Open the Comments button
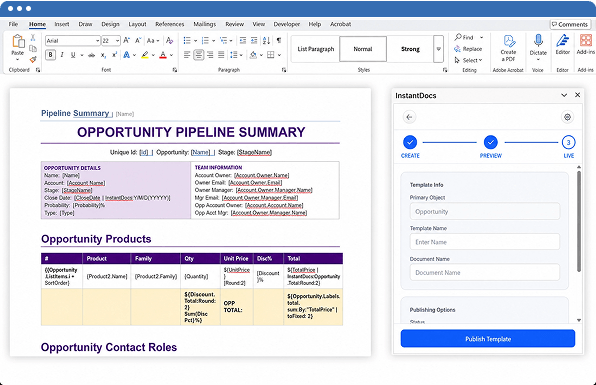Image resolution: width=596 pixels, height=385 pixels. tap(569, 24)
